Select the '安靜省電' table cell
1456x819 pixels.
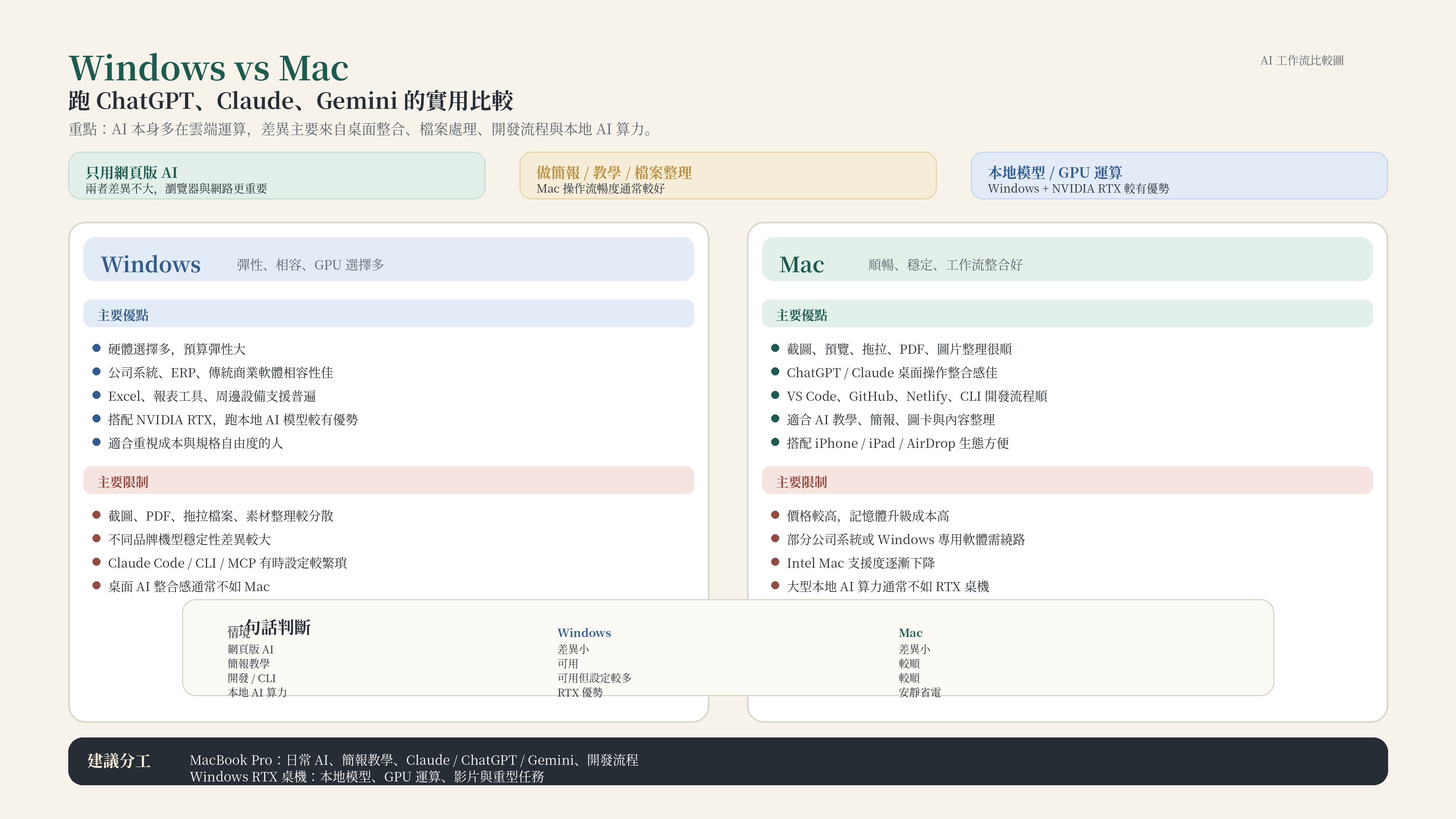pos(919,692)
